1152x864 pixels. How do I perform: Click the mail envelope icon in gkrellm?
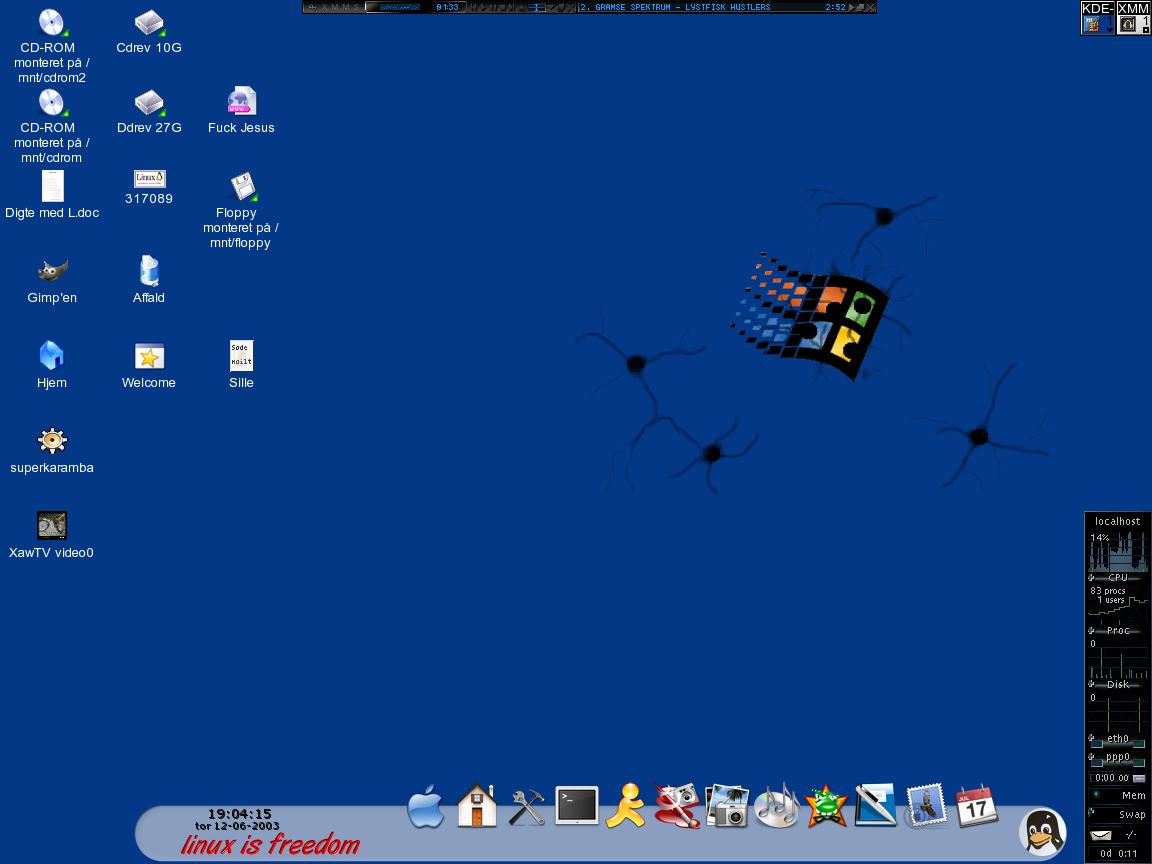tap(1101, 835)
